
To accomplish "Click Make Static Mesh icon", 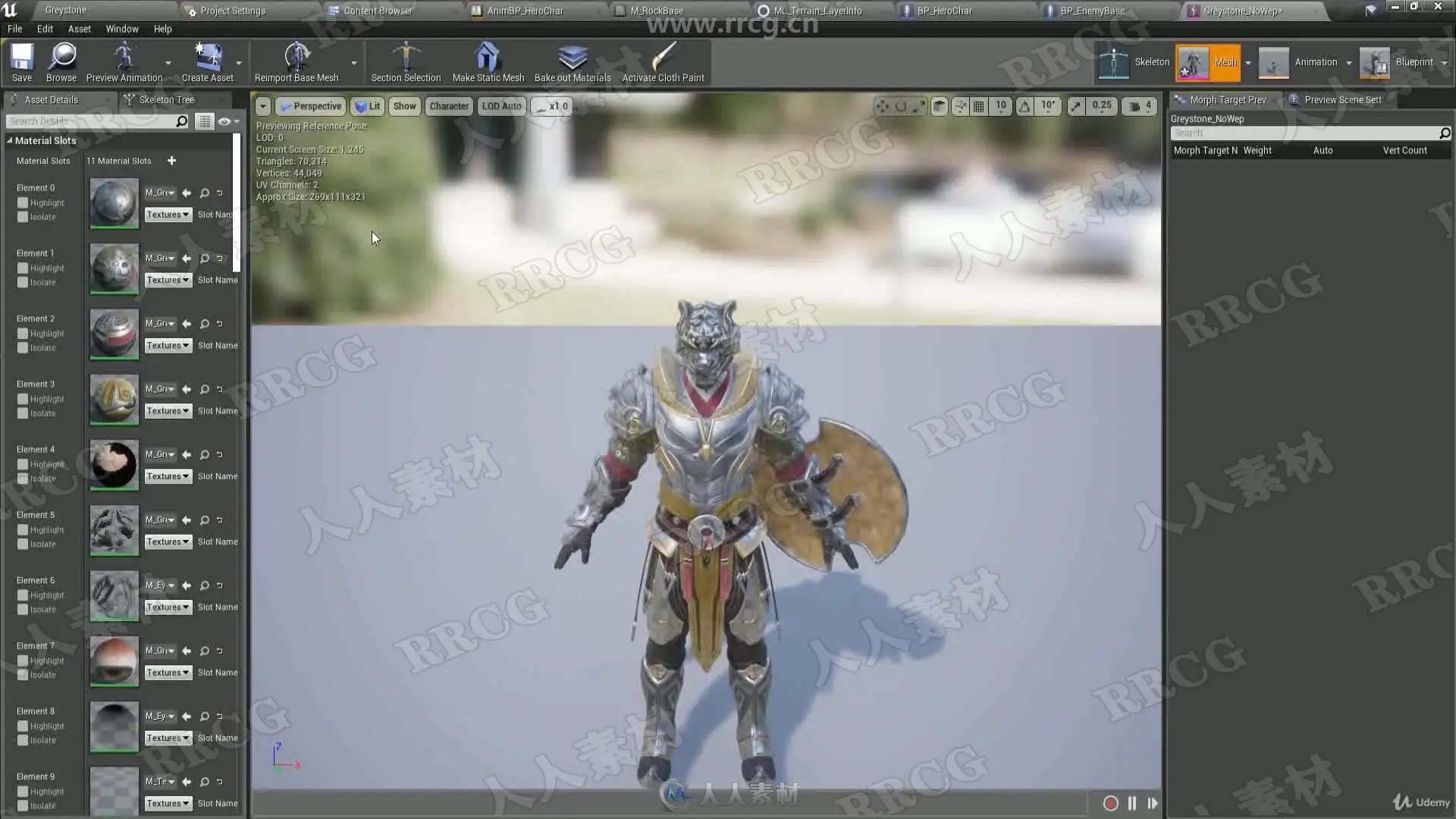I will click(x=488, y=62).
